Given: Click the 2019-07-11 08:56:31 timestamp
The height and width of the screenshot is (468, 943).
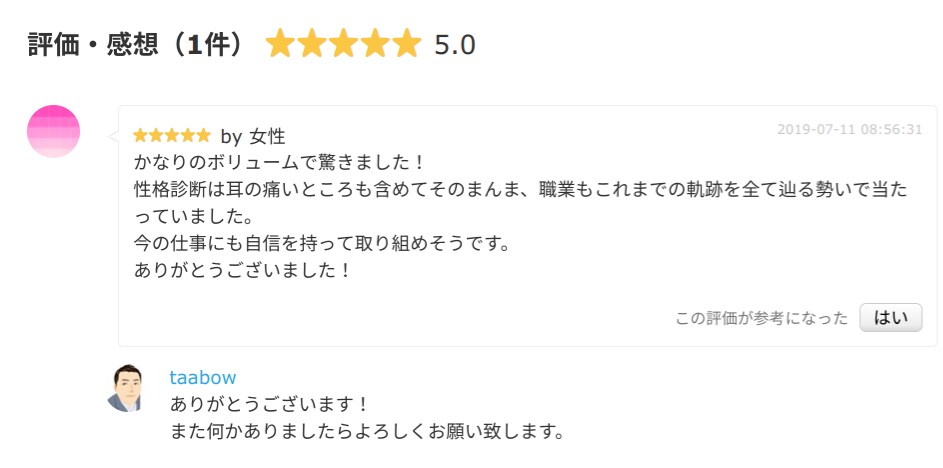Looking at the screenshot, I should pyautogui.click(x=849, y=129).
